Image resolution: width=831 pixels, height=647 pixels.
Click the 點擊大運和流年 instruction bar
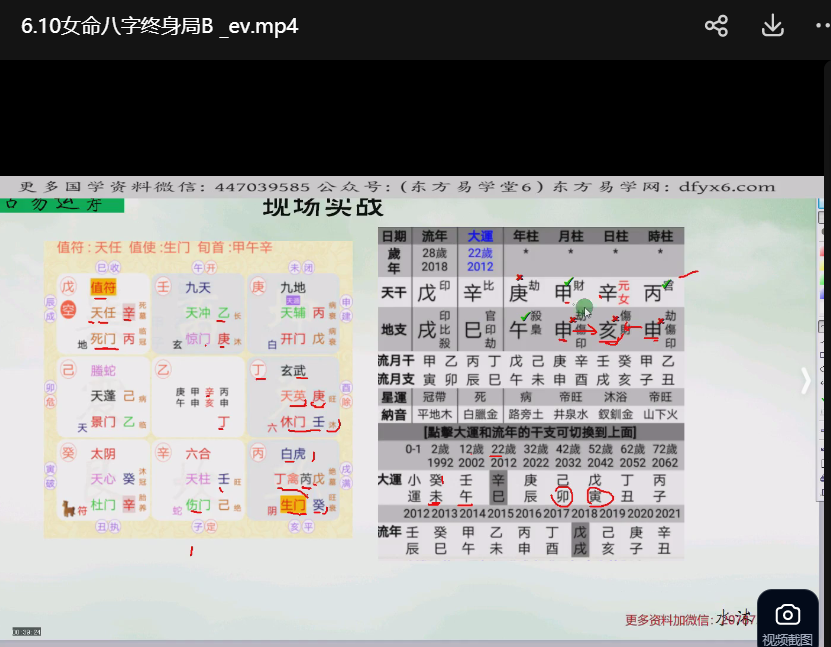tap(531, 432)
